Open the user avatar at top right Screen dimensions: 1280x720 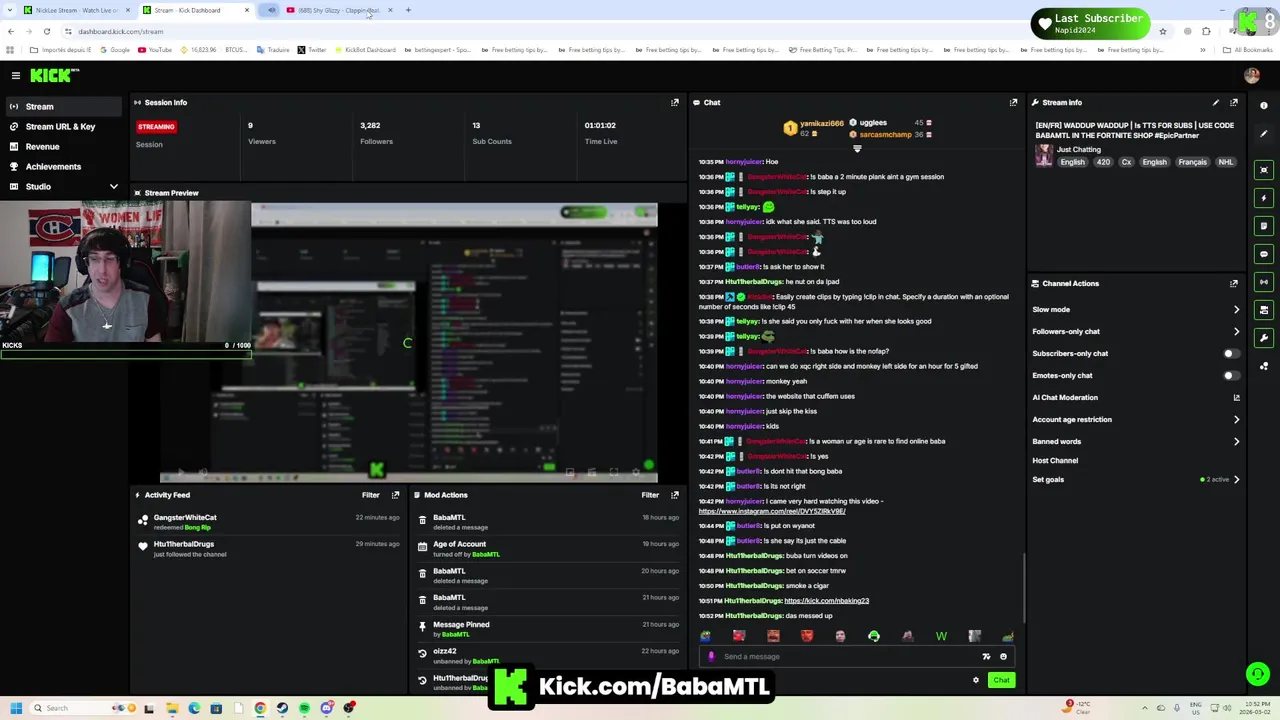coord(1252,76)
